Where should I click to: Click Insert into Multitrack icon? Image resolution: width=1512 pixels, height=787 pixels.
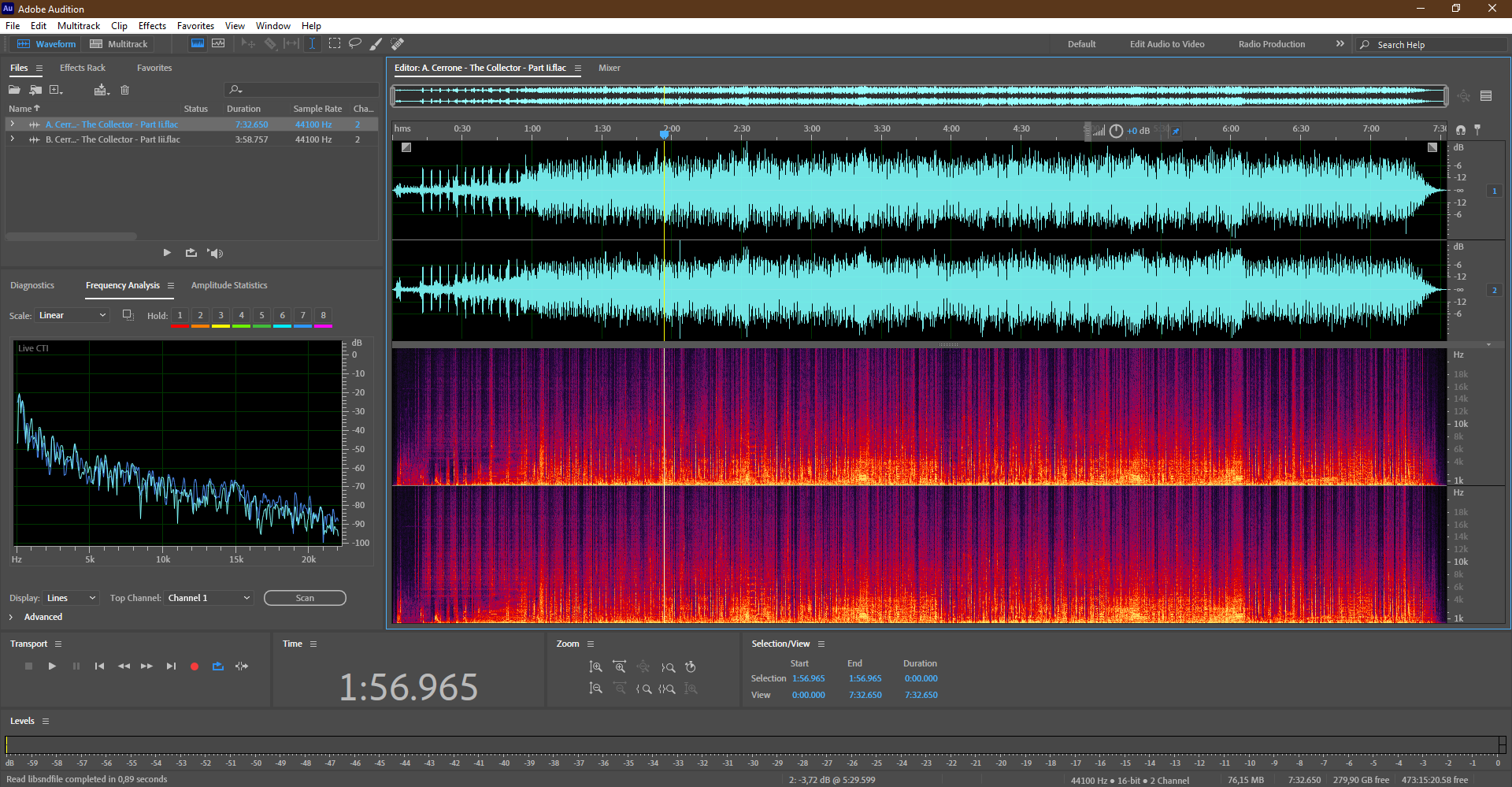(102, 90)
